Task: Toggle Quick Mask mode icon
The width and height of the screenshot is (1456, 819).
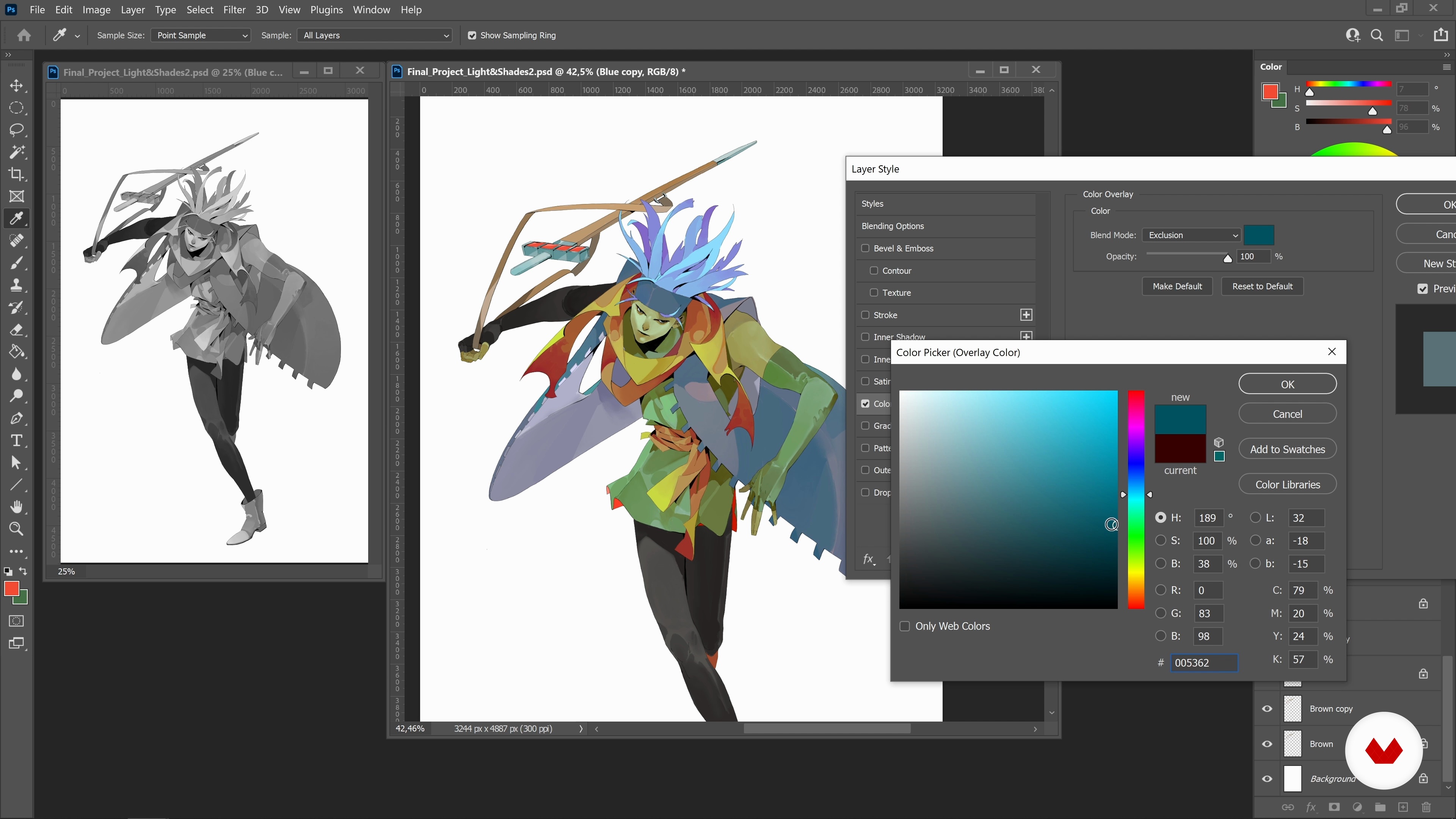Action: pyautogui.click(x=16, y=621)
